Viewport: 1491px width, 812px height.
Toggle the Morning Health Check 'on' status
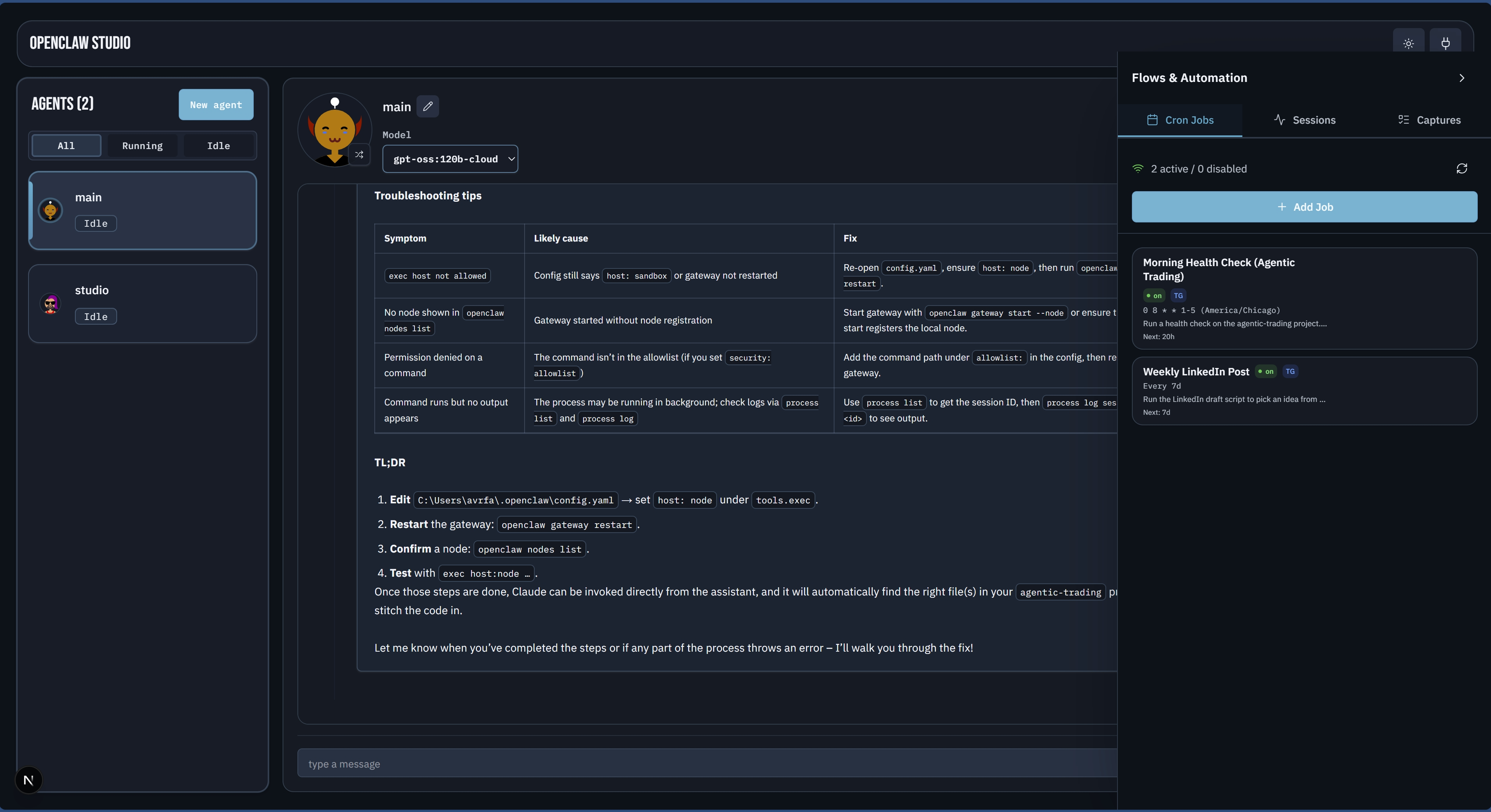(1154, 296)
